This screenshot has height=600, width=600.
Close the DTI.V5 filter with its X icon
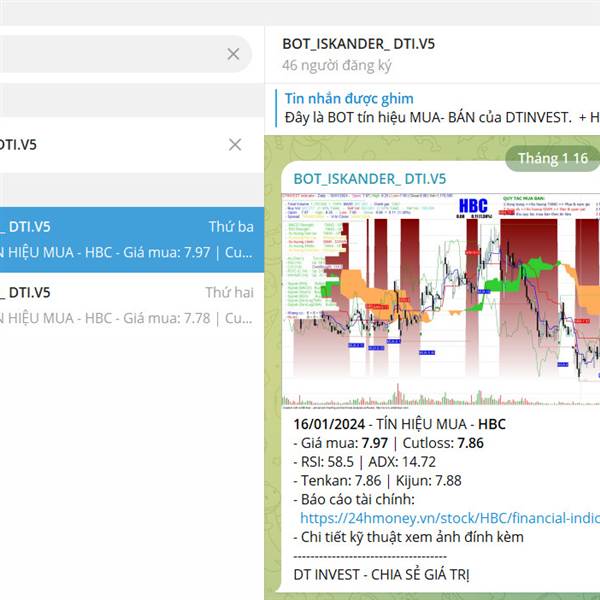pyautogui.click(x=235, y=145)
